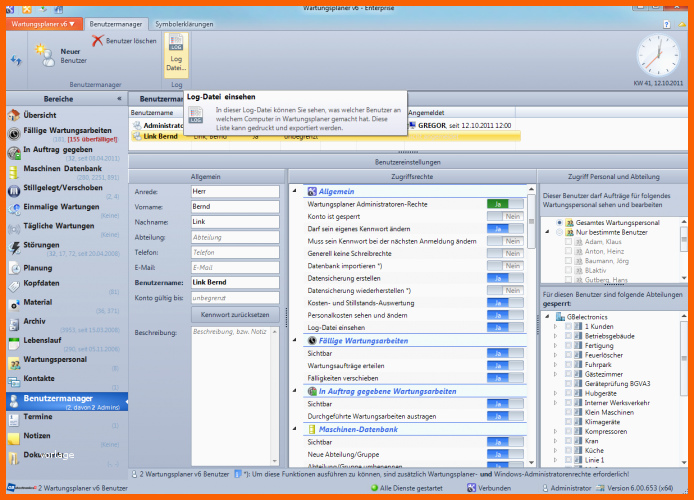
Task: Collapse the GBelectronics tree node
Action: pyautogui.click(x=548, y=317)
